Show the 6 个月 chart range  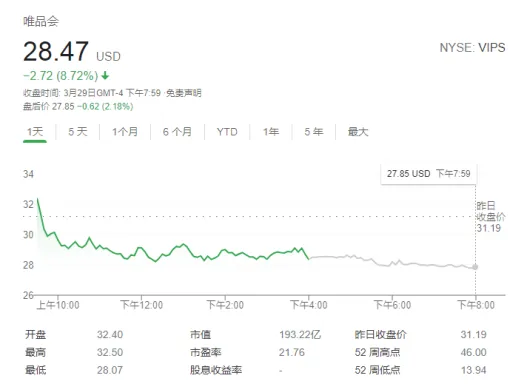[177, 132]
